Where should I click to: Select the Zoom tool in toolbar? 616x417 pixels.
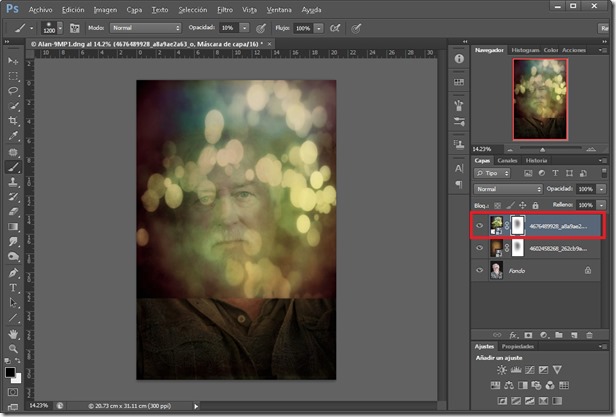point(14,348)
